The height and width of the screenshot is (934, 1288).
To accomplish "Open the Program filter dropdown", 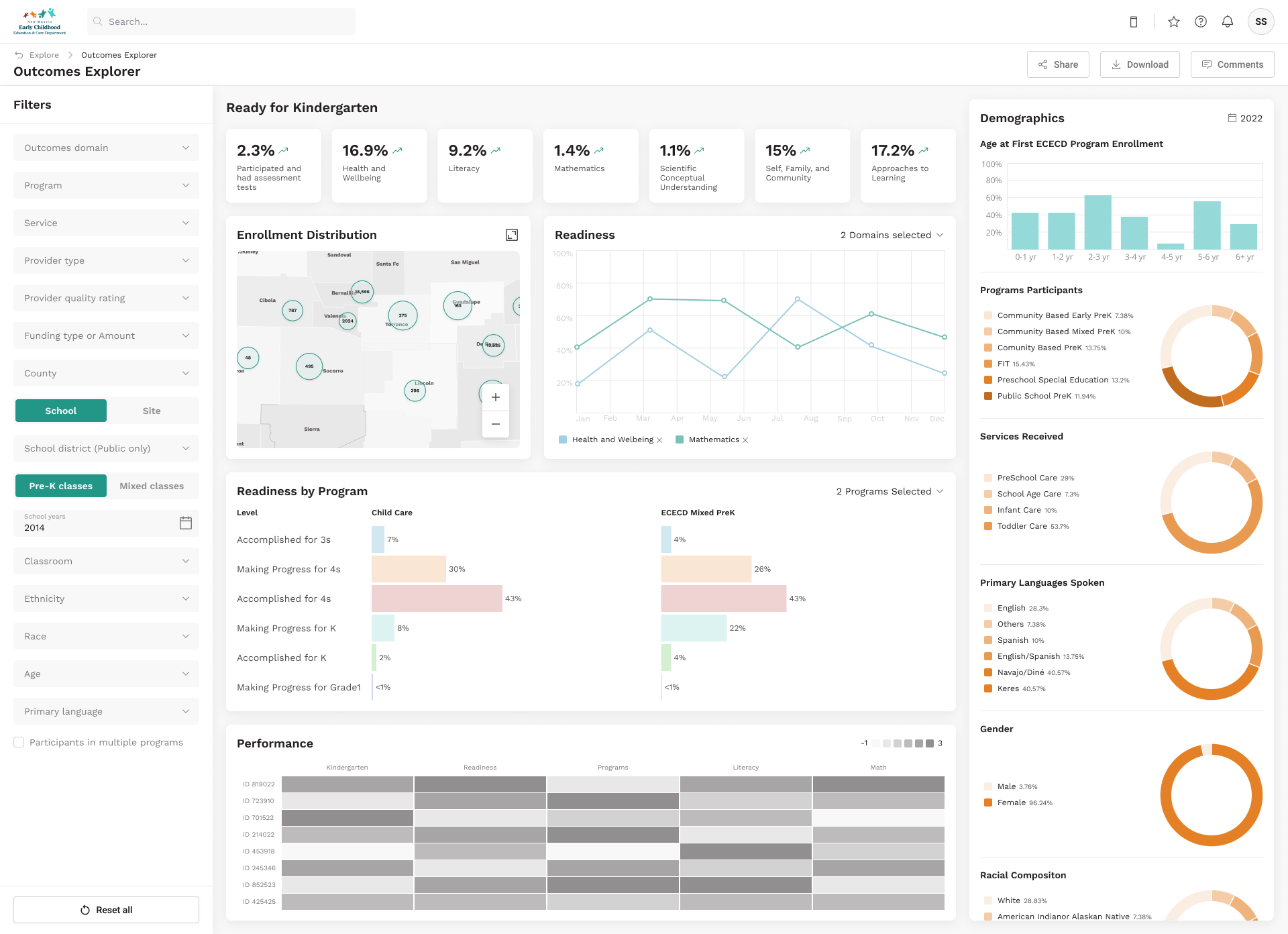I will pos(106,185).
